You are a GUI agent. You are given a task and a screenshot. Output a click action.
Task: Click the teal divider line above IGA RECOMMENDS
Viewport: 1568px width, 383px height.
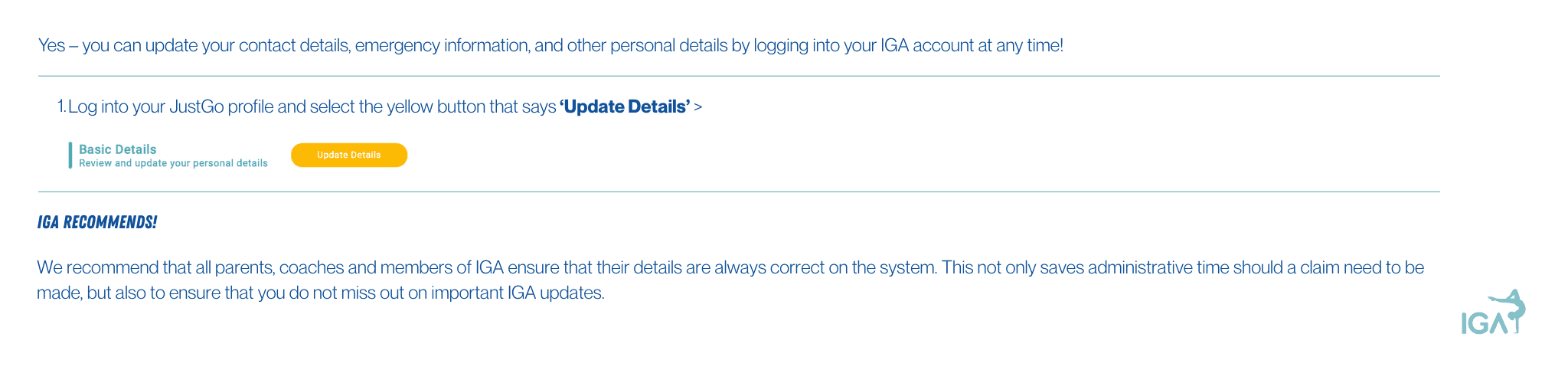click(739, 191)
